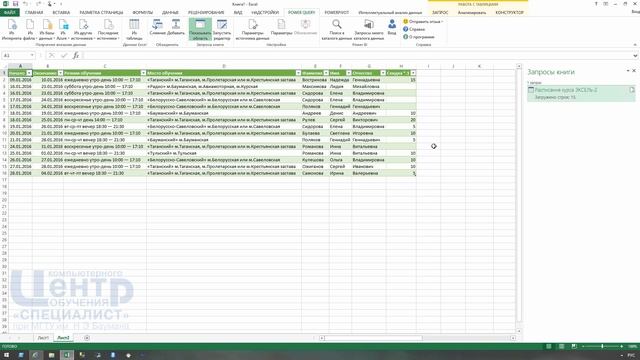Image resolution: width=640 pixels, height=360 pixels.
Task: Open the 'Фамилия' column filter dropdown
Action: 326,73
